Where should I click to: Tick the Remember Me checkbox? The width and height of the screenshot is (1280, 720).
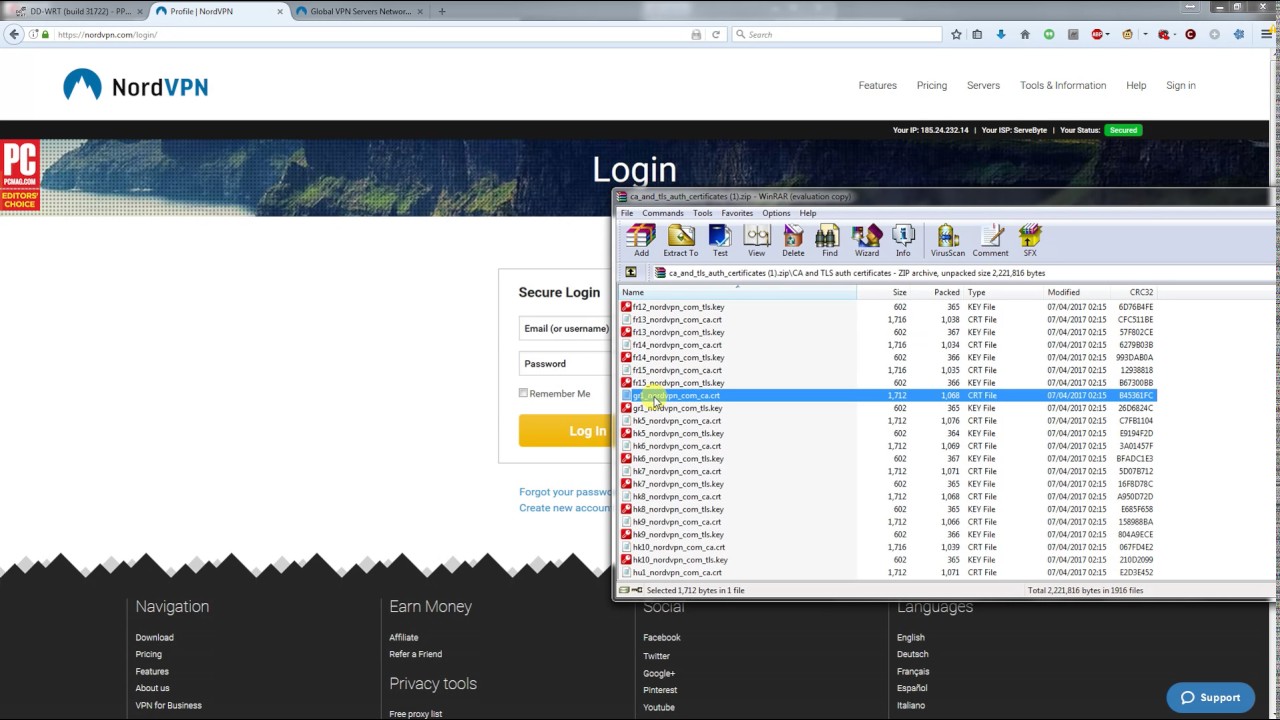coord(523,393)
